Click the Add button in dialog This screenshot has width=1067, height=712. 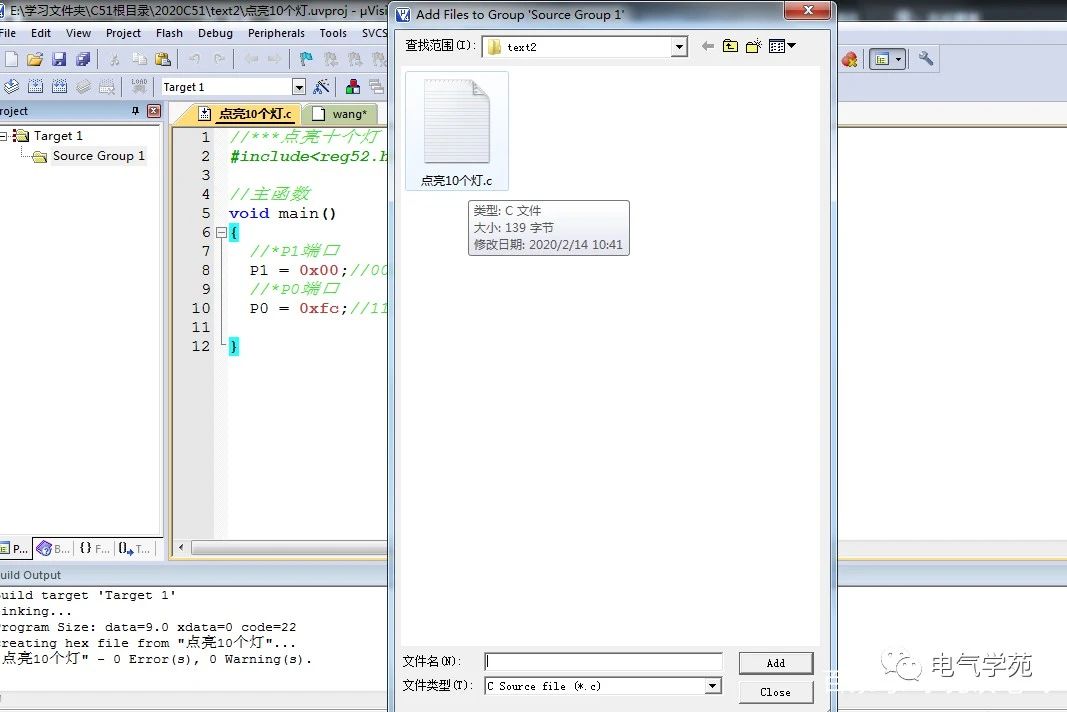click(776, 663)
